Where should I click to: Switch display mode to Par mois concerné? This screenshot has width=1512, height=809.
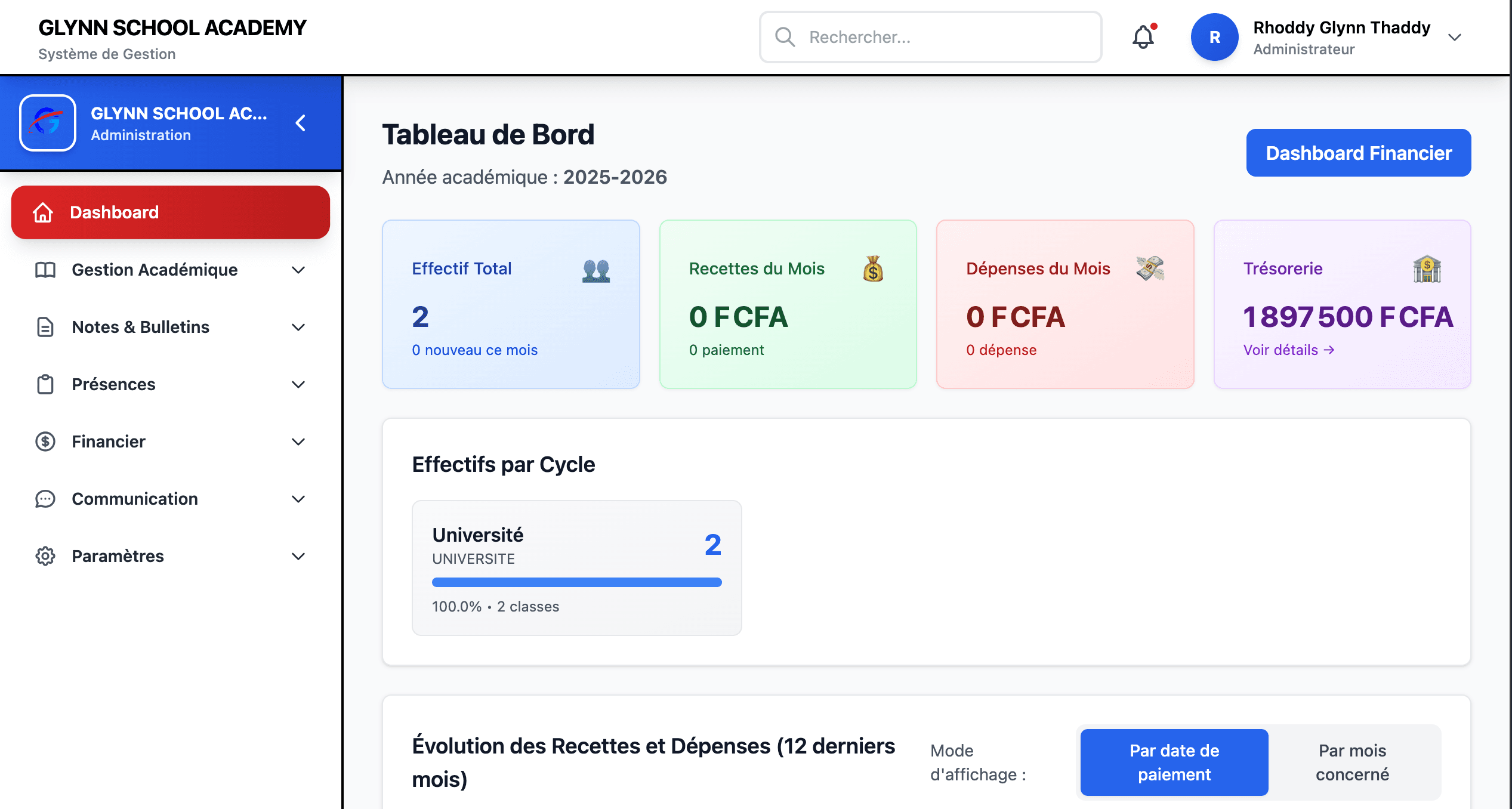[x=1352, y=762]
